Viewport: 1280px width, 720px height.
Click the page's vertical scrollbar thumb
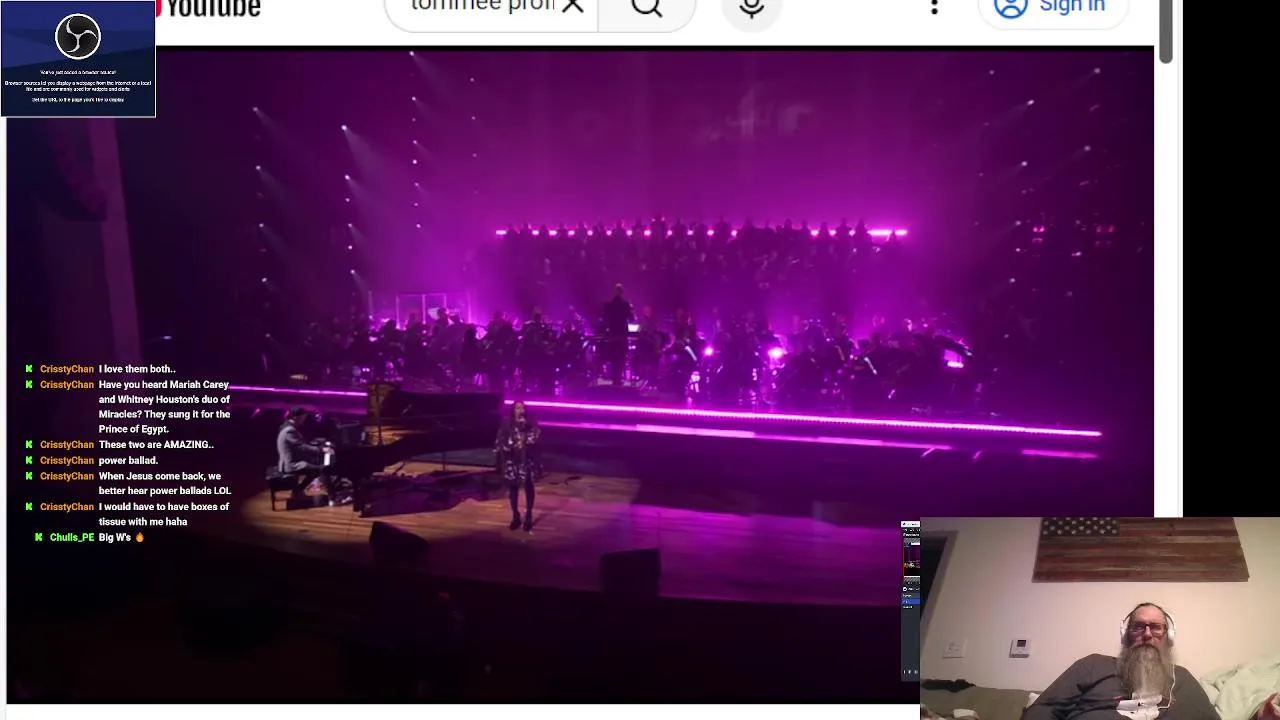[x=1166, y=32]
